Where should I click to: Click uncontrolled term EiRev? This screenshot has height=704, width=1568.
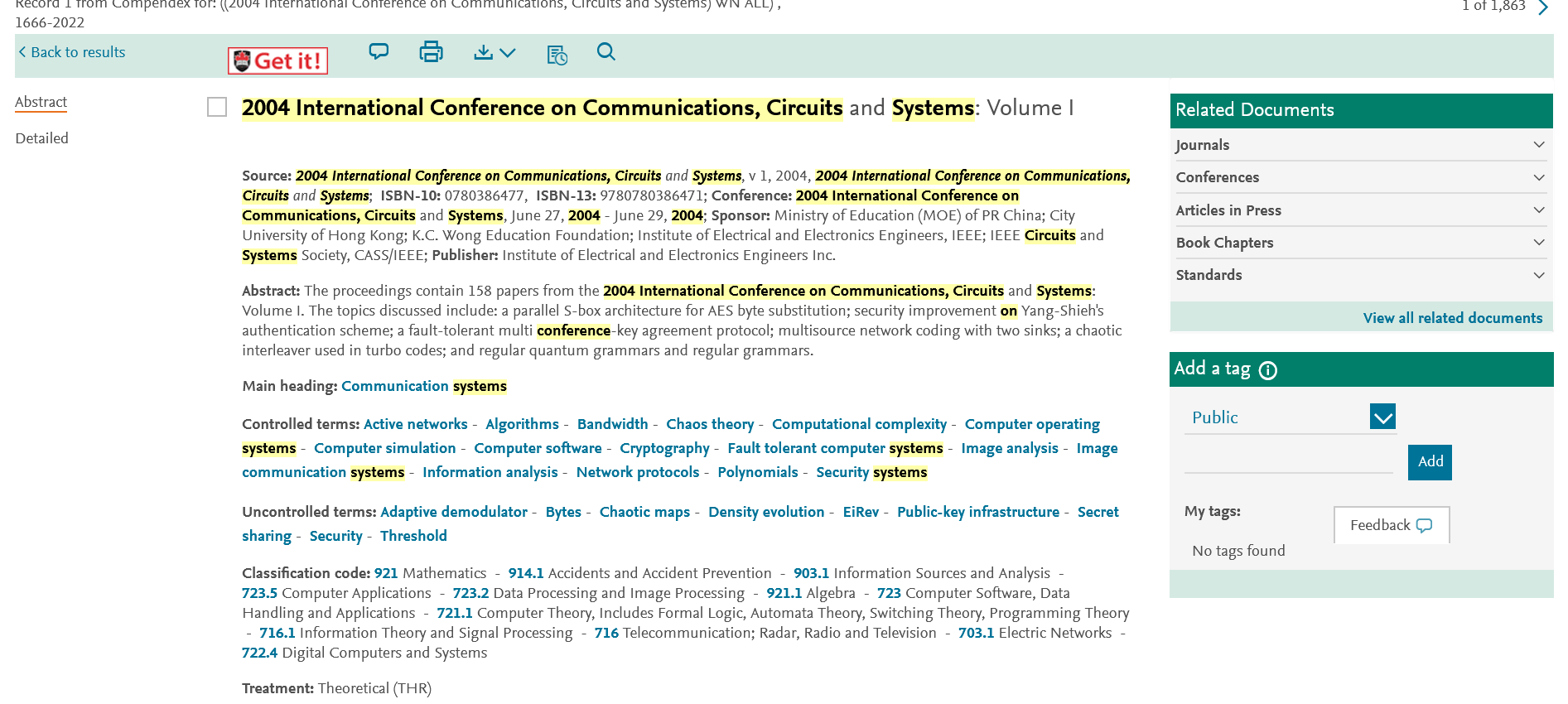tap(861, 512)
